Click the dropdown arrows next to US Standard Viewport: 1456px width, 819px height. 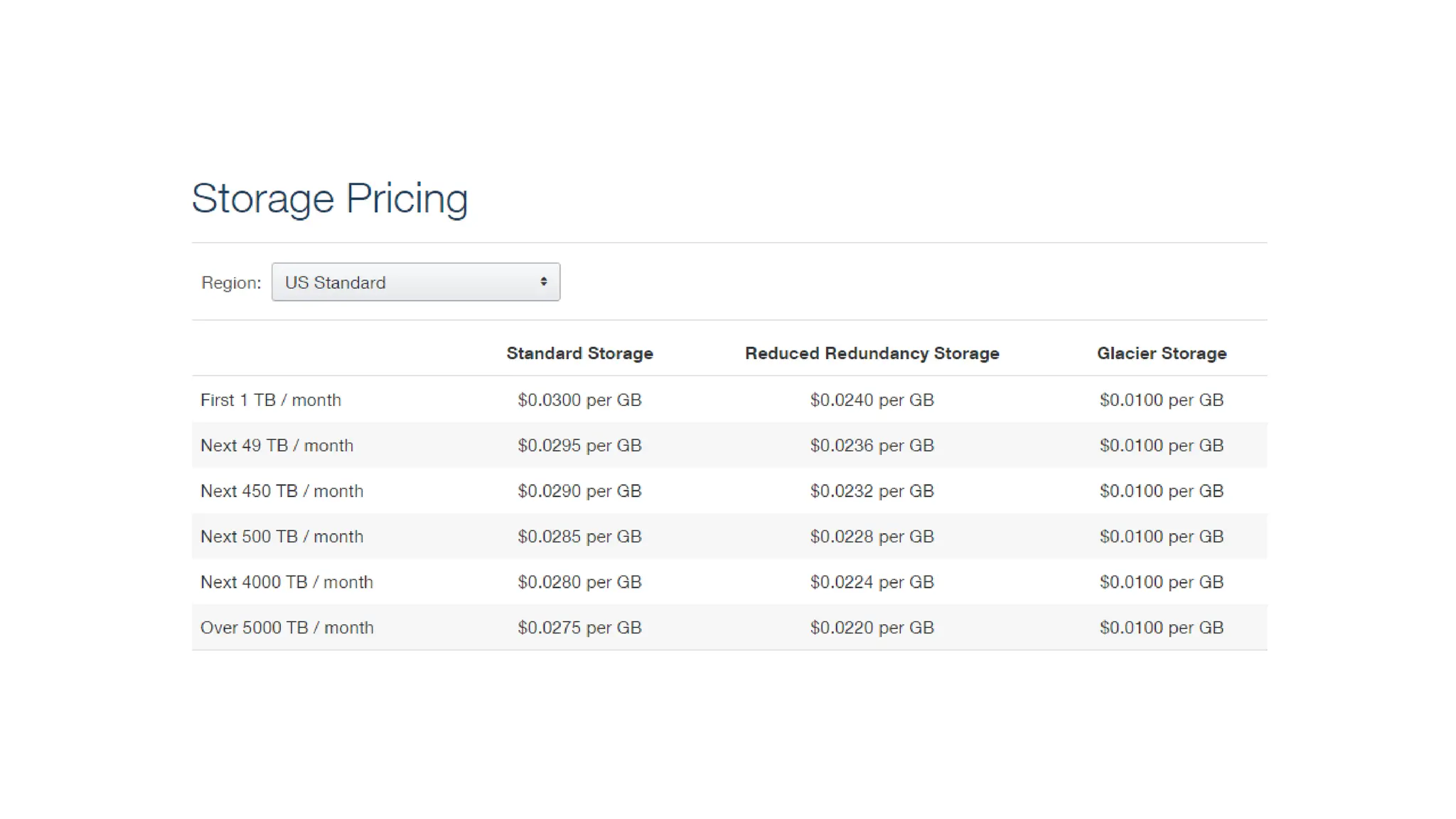click(543, 282)
